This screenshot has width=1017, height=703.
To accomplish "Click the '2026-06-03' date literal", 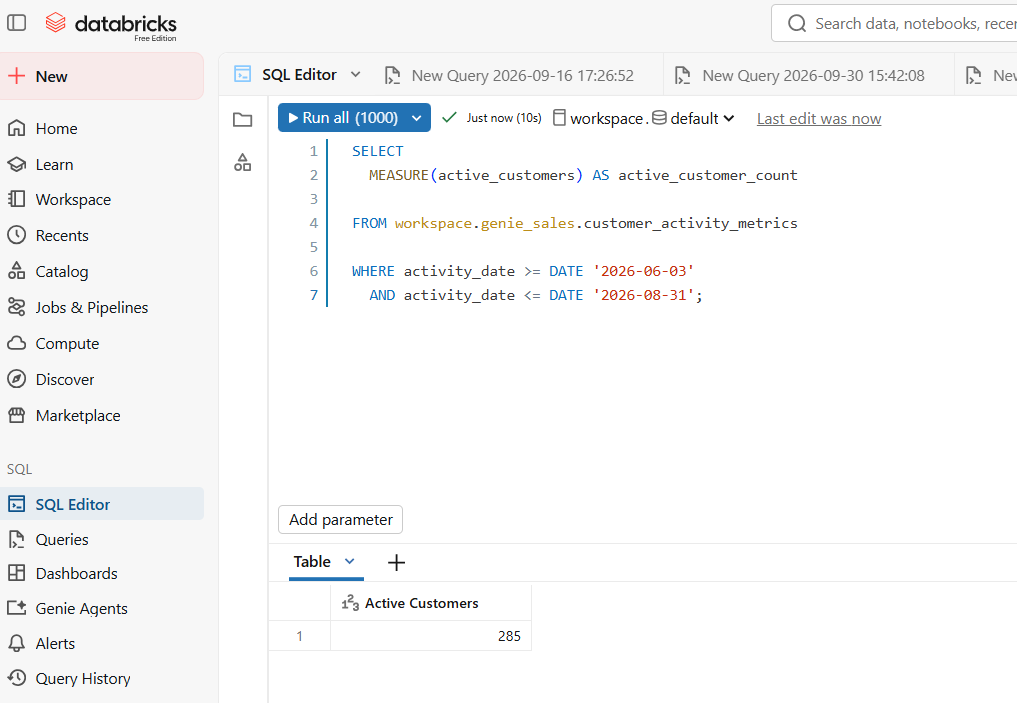I will [x=643, y=271].
